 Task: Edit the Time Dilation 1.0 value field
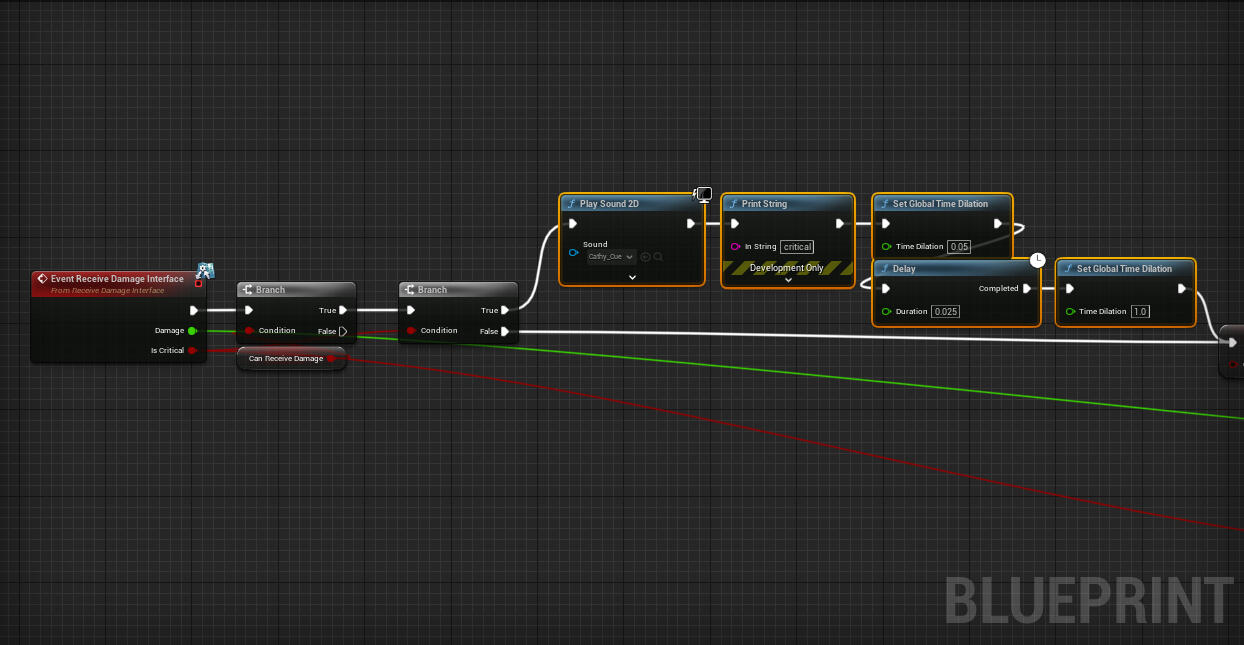tap(1140, 312)
